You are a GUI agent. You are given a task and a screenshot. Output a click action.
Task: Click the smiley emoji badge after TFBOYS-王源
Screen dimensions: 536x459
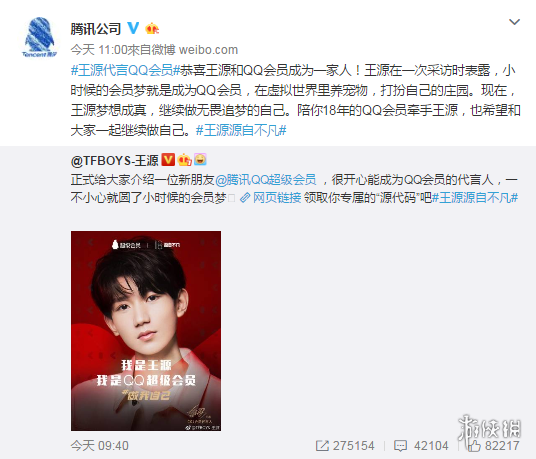click(x=200, y=159)
